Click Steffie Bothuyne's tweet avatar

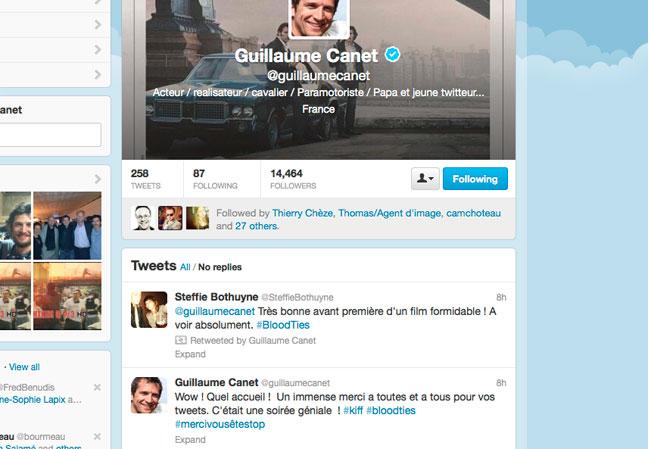click(149, 310)
